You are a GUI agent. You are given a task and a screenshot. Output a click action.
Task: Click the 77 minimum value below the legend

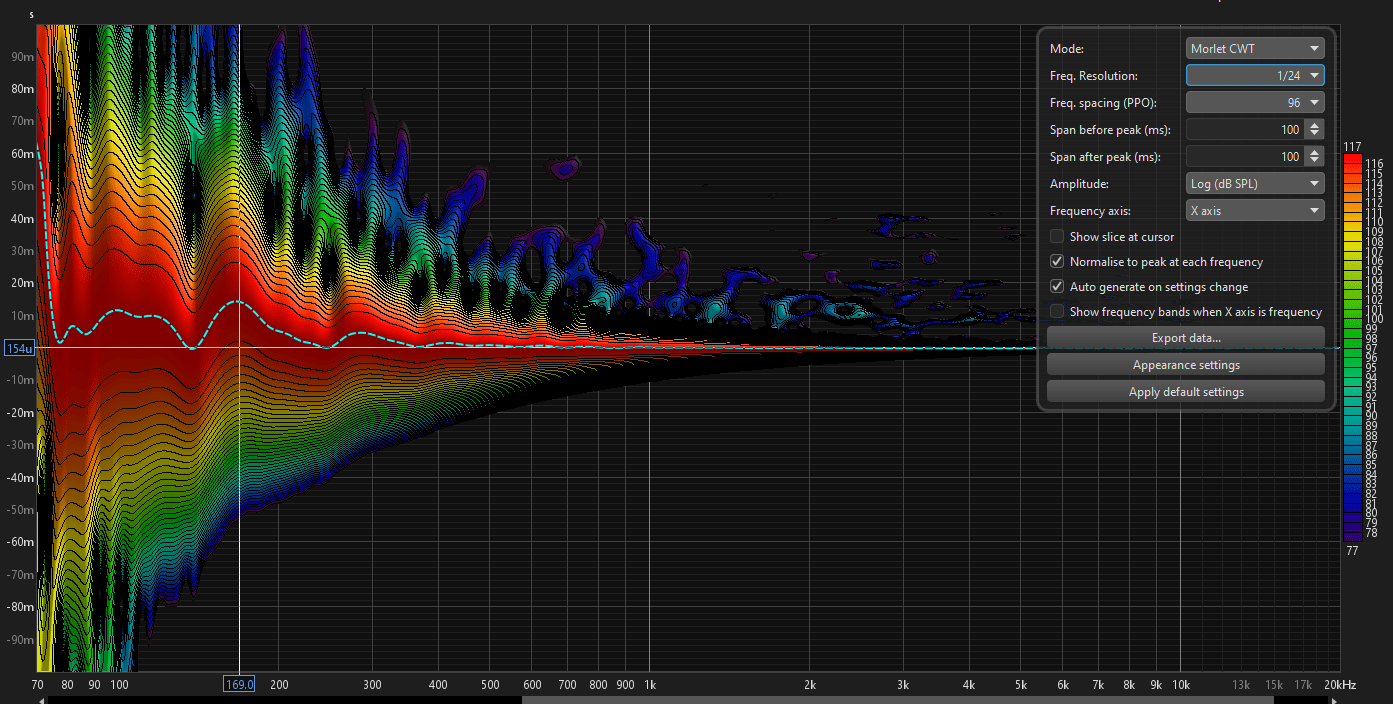click(1352, 550)
